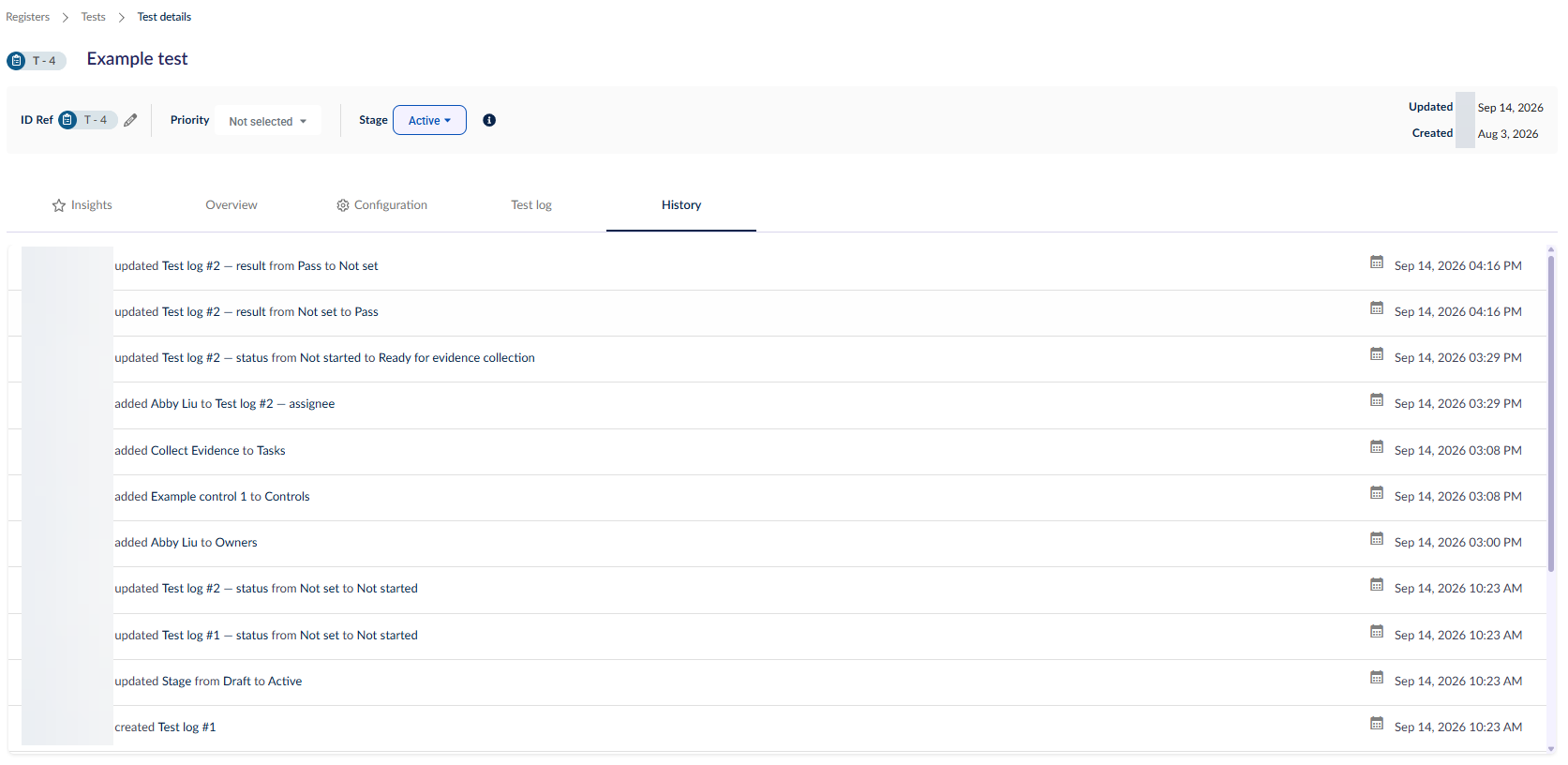
Task: Click the scrollbar down arrow at bottom
Action: (1551, 749)
